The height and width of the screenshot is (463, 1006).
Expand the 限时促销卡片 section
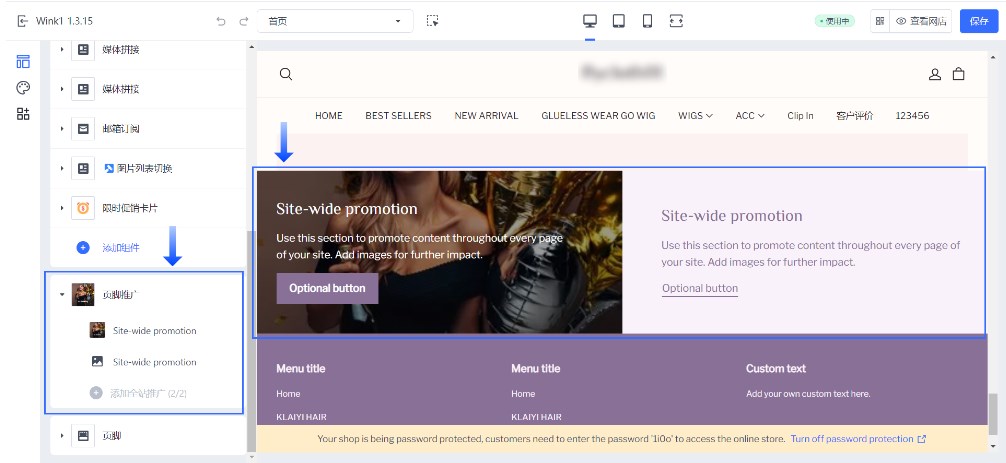pos(61,208)
